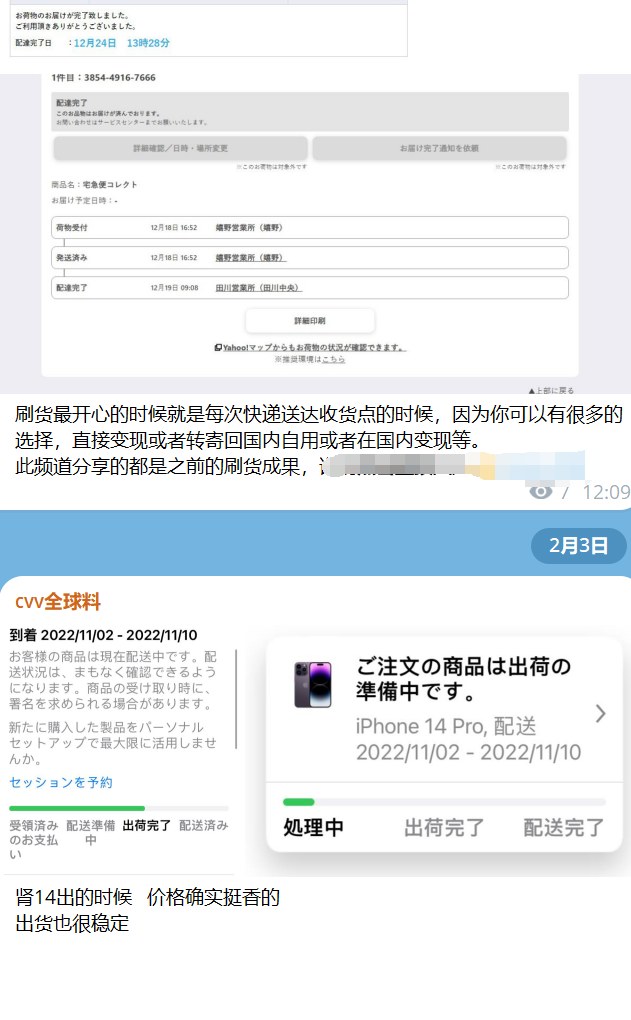Click the 肾14出的时候 caption message
Viewport: 631px width, 1020px height.
pyautogui.click(x=148, y=910)
